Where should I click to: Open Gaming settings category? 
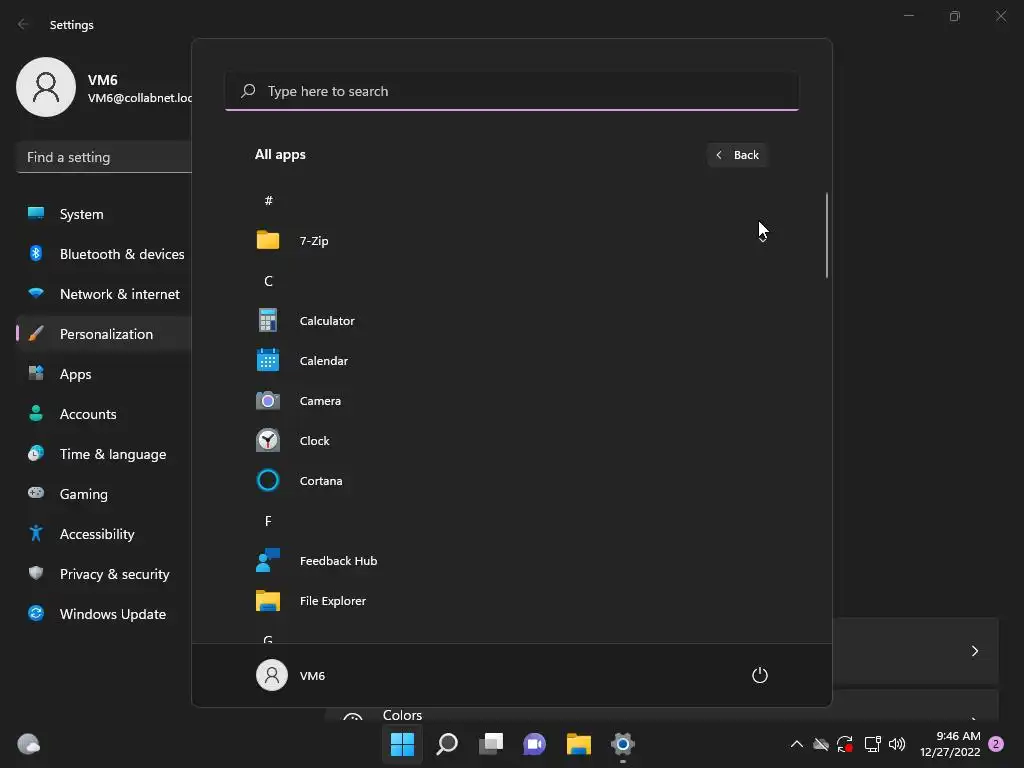coord(104,494)
